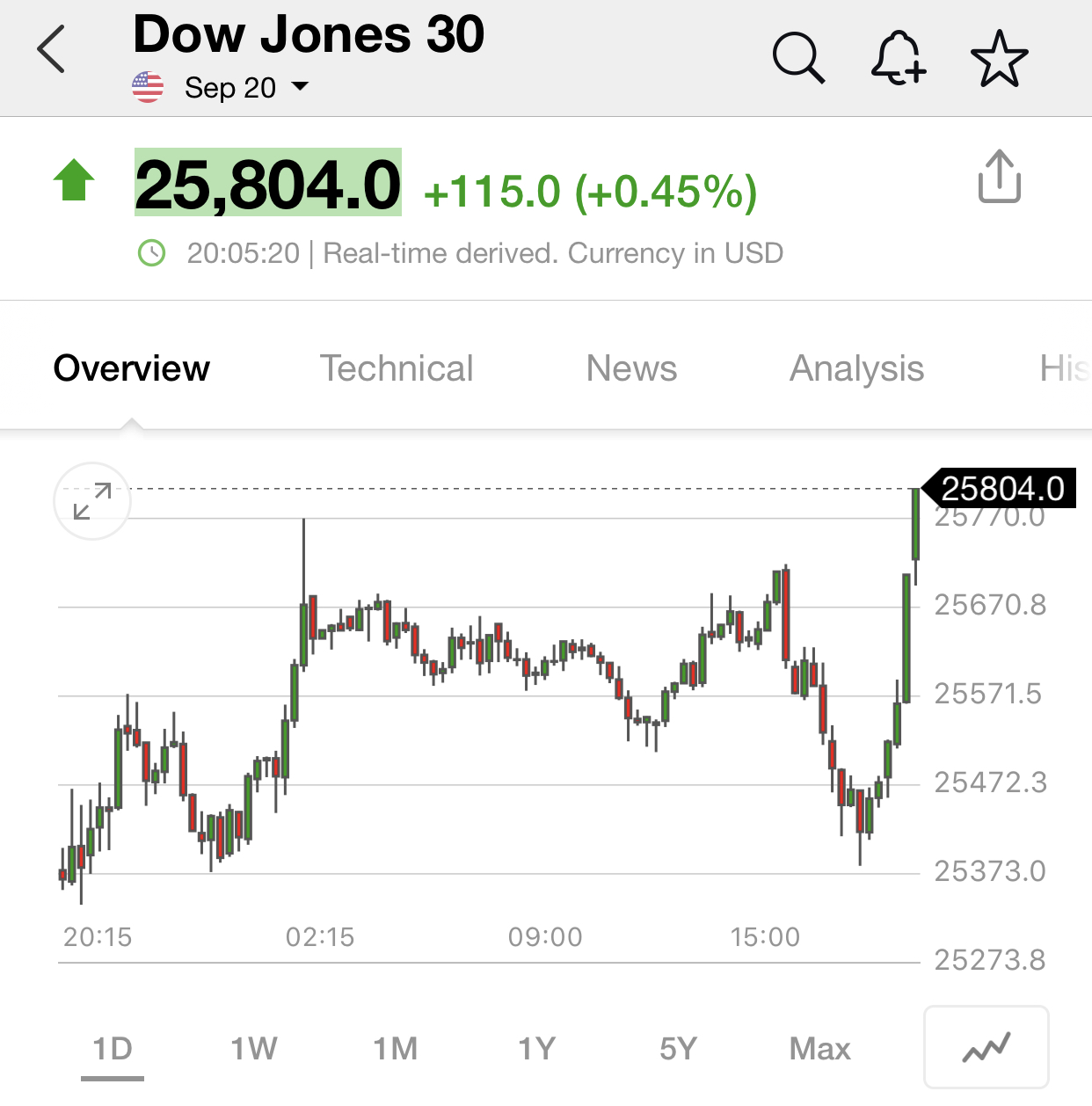Viewport: 1092px width, 1106px height.
Task: Select the Overview tab
Action: [132, 368]
